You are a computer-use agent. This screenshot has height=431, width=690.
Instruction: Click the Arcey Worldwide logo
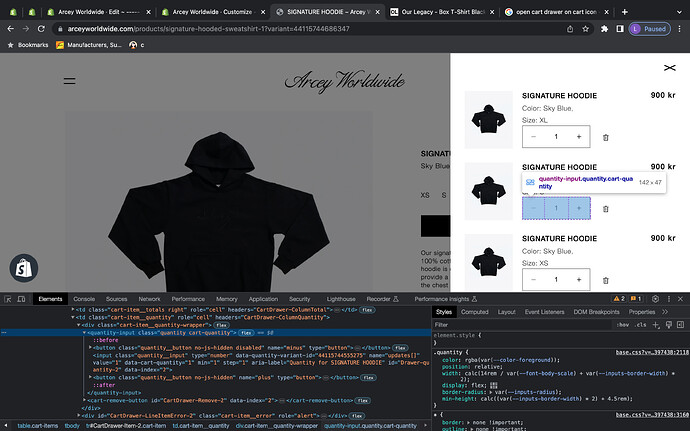point(345,81)
